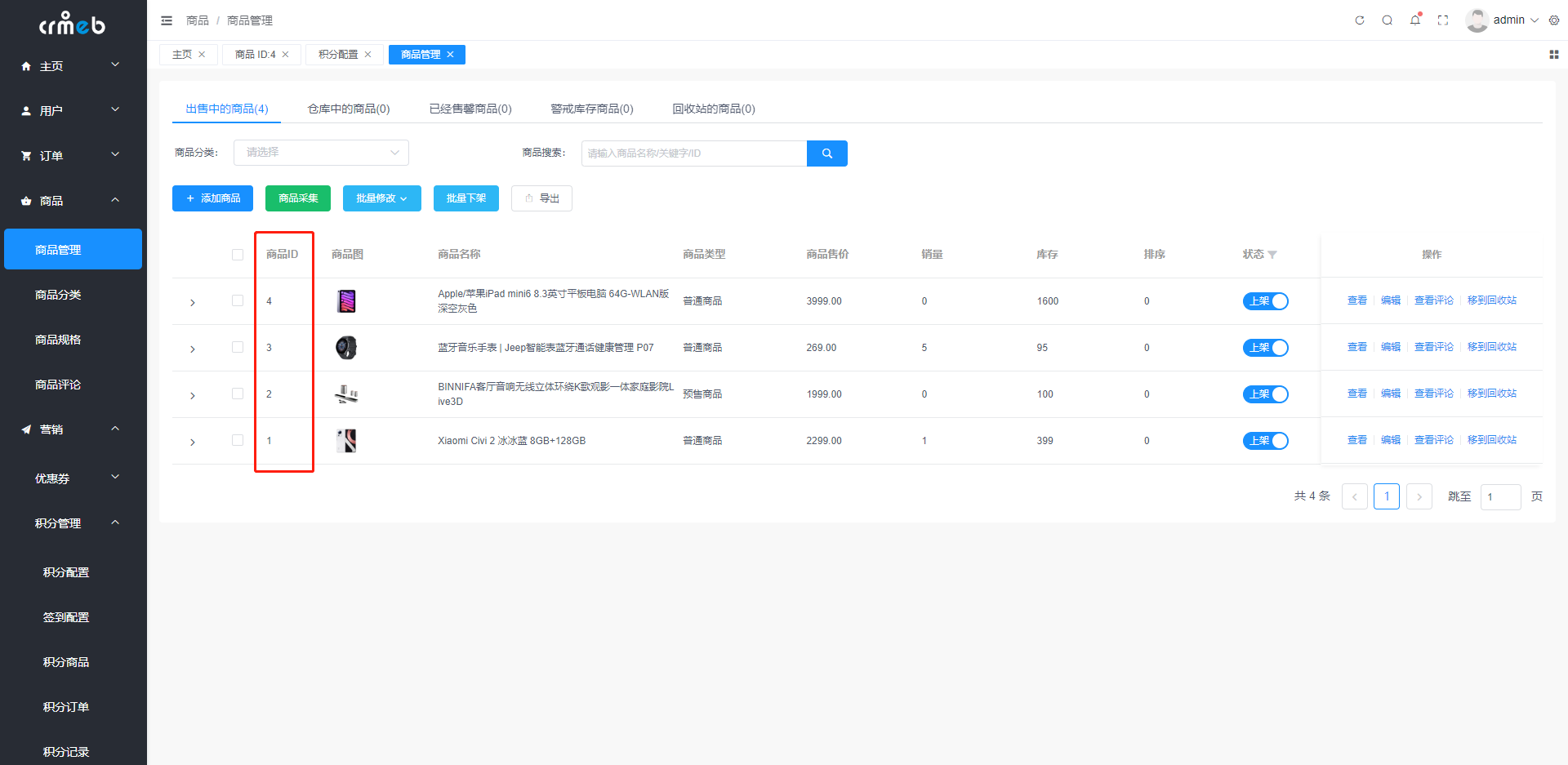
Task: Open the top bar search icon
Action: [x=1388, y=20]
